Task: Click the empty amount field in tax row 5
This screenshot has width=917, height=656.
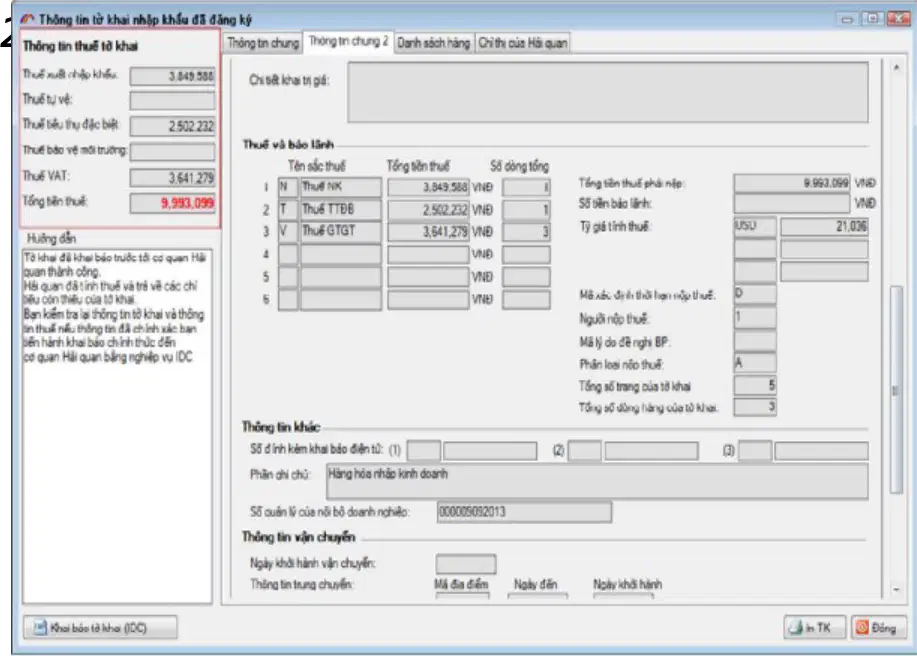Action: pos(428,277)
